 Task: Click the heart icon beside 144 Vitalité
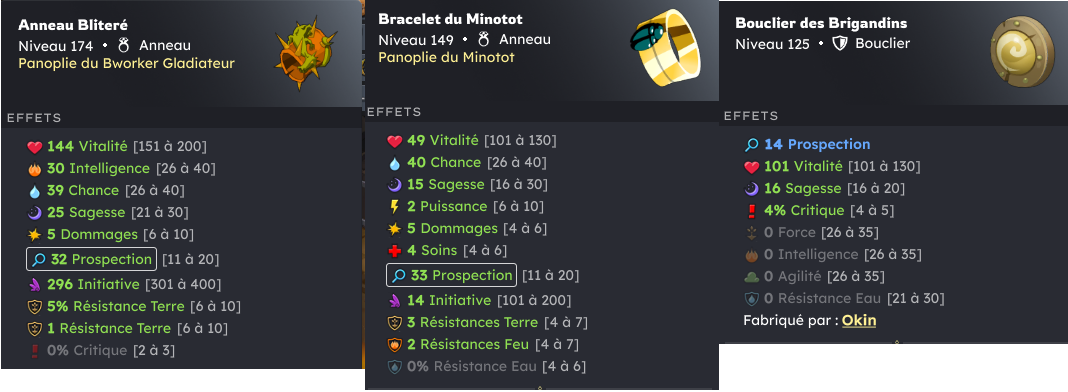click(x=35, y=146)
